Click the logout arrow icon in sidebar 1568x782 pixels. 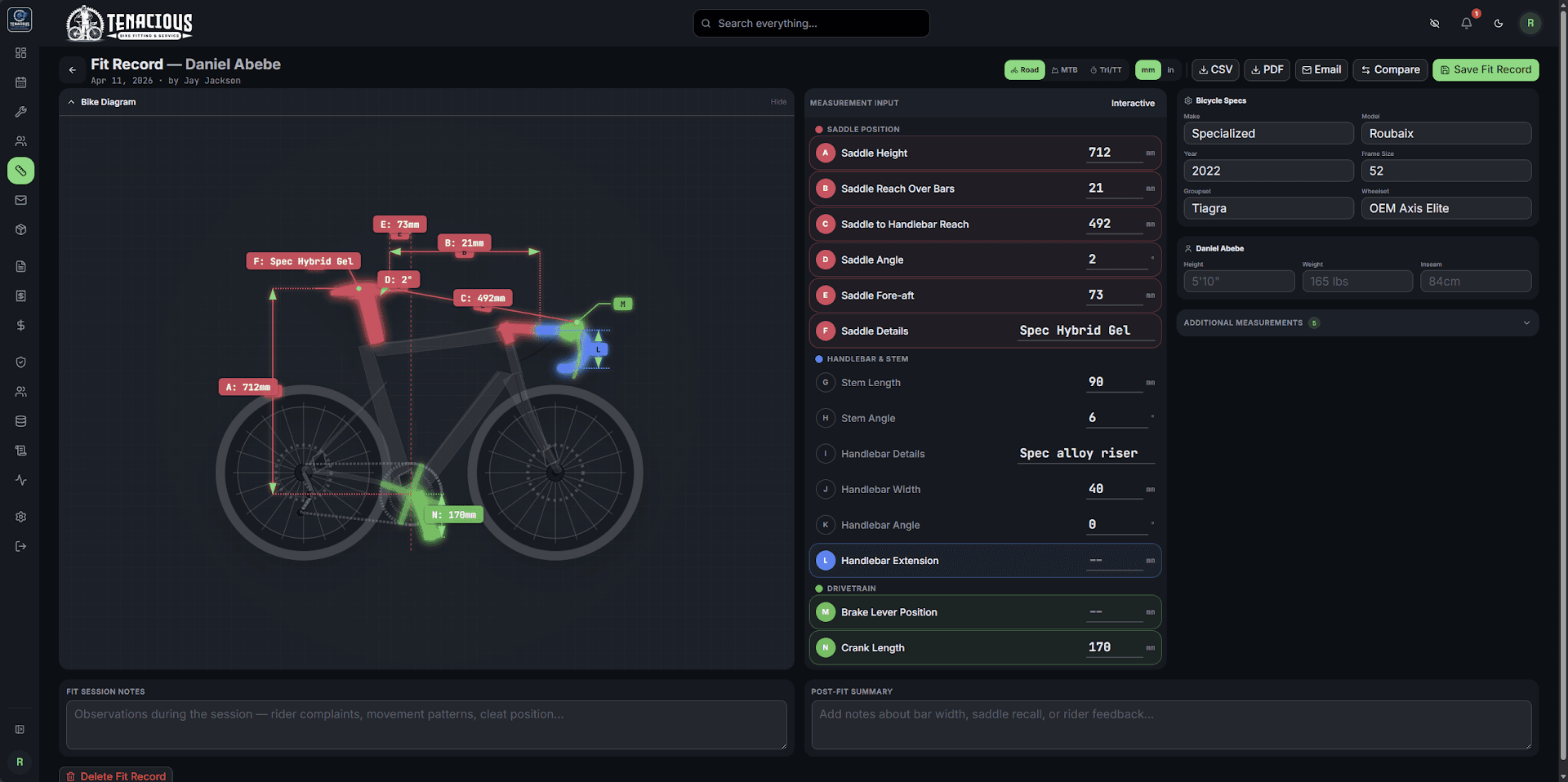pos(20,546)
